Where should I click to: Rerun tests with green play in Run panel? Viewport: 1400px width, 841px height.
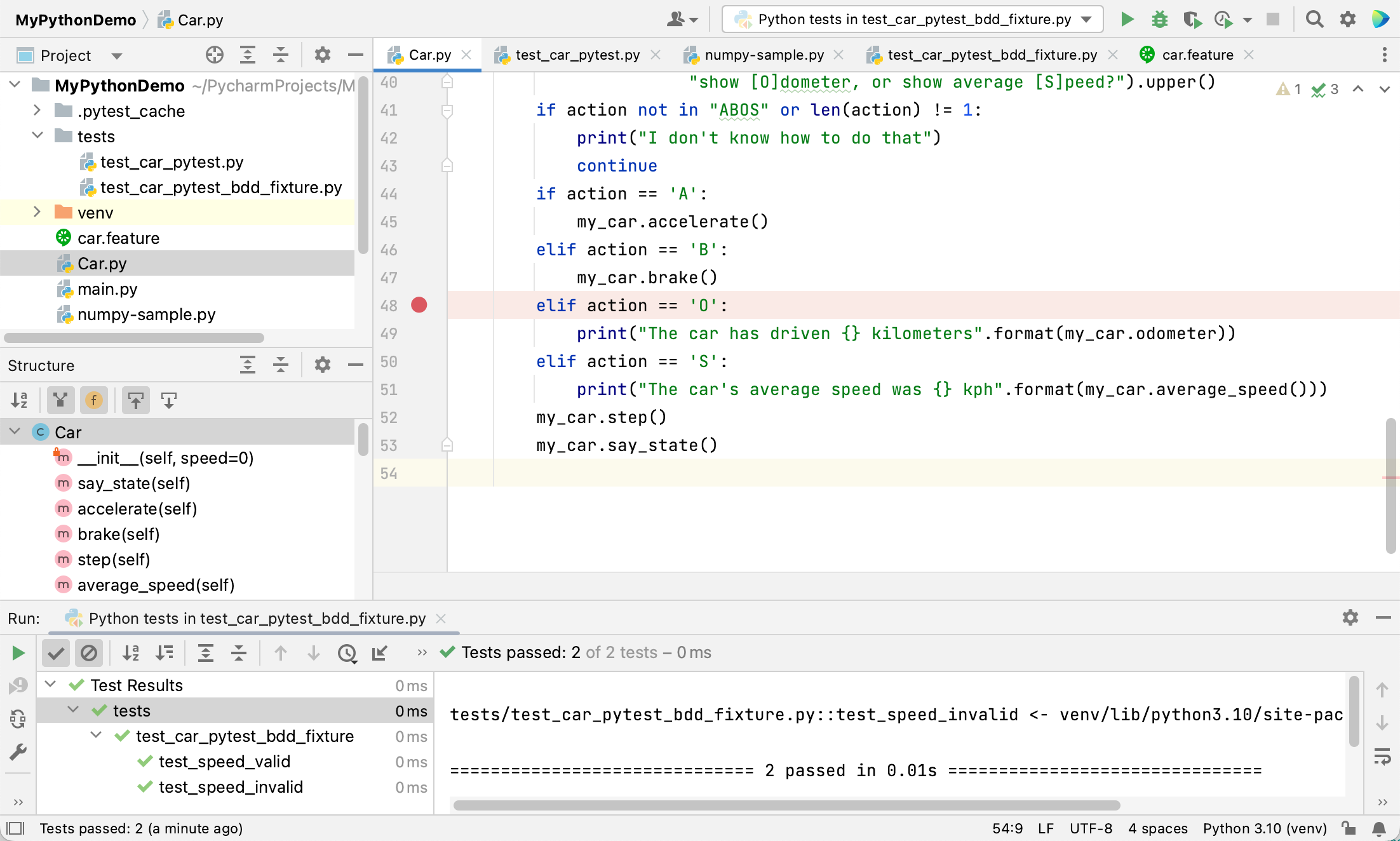[x=18, y=653]
